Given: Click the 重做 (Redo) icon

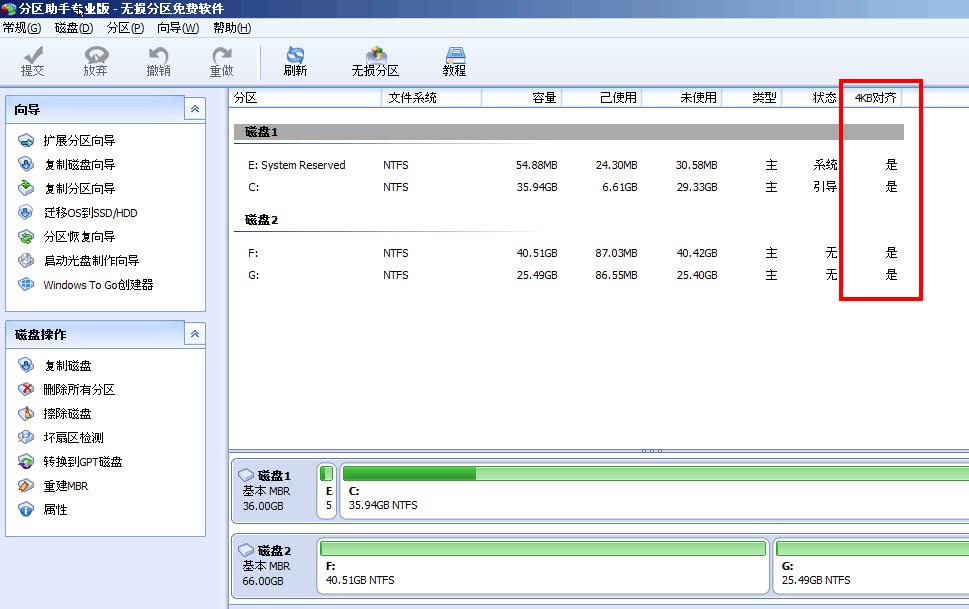Looking at the screenshot, I should coord(221,60).
